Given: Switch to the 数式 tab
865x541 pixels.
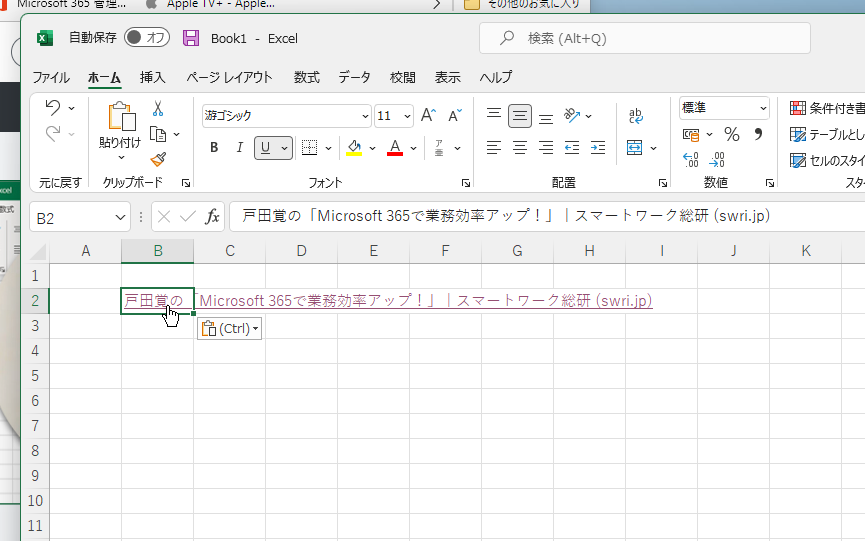Looking at the screenshot, I should coord(307,77).
